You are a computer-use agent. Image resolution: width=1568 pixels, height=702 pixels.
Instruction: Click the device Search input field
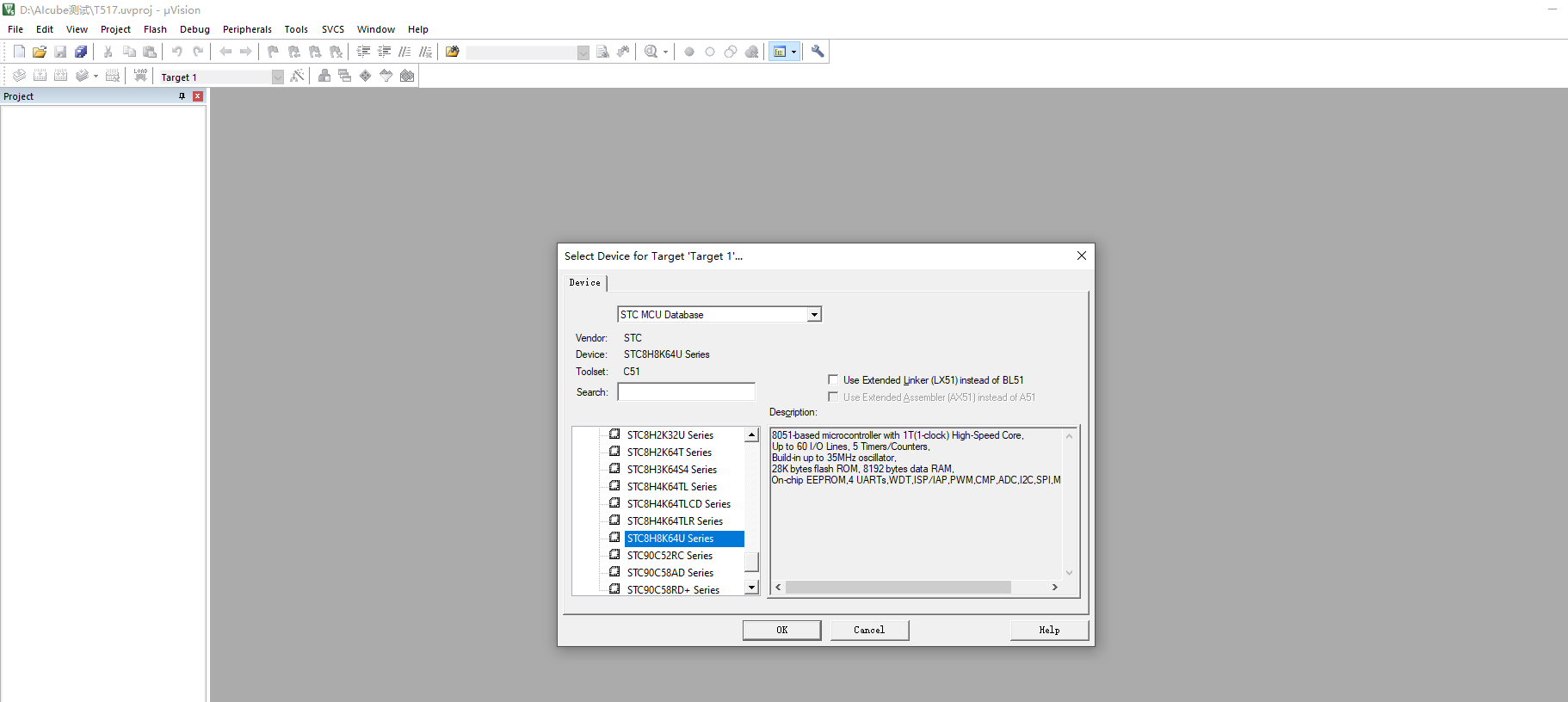(x=686, y=391)
